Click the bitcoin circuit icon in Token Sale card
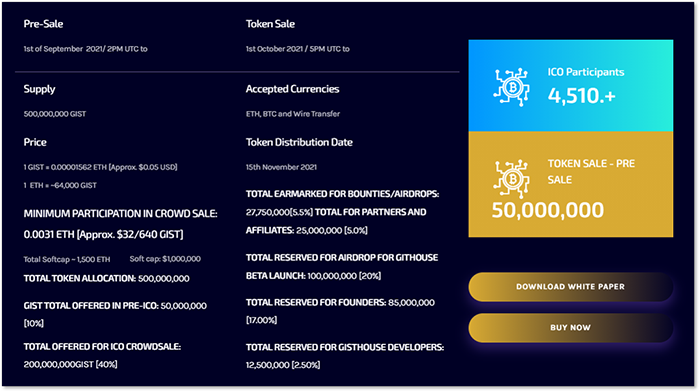Viewport: 700px width, 392px height. click(511, 179)
